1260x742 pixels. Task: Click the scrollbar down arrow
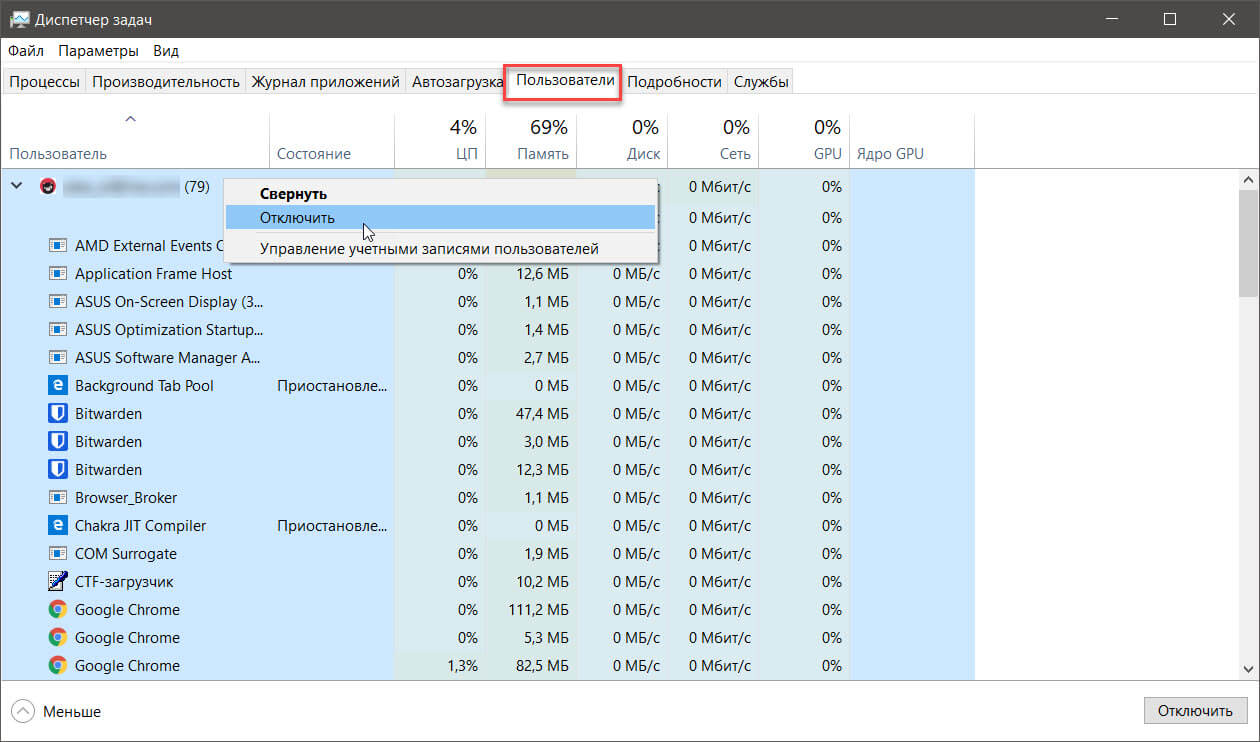(1249, 670)
